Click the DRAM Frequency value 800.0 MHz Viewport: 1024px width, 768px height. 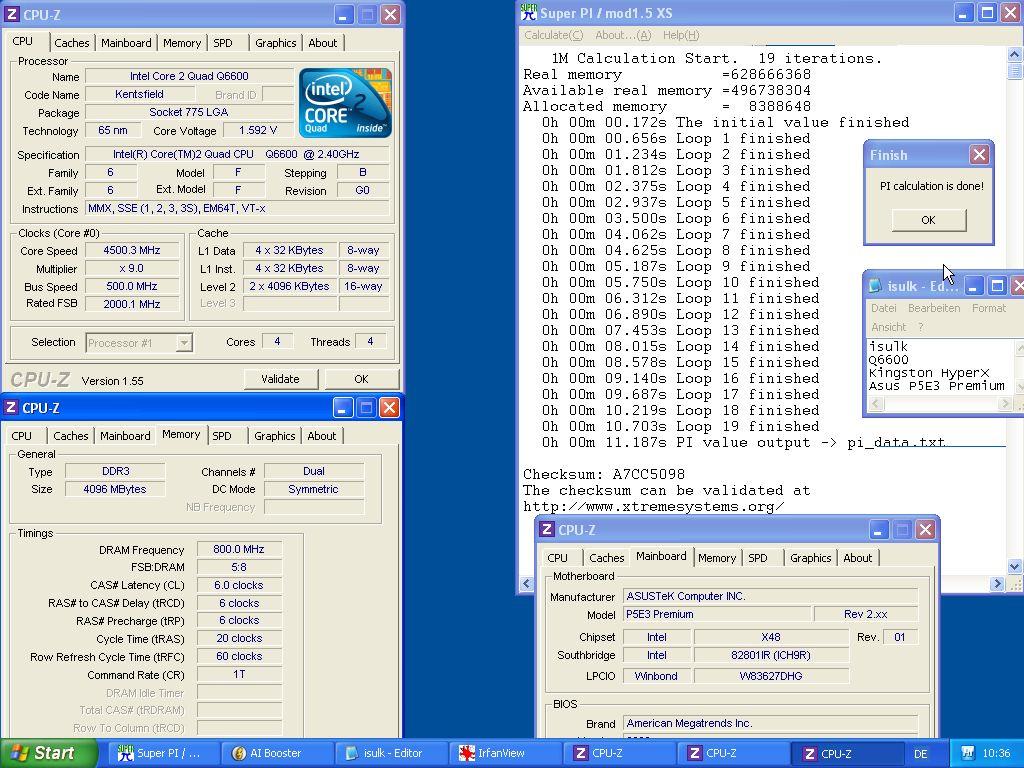pos(239,550)
